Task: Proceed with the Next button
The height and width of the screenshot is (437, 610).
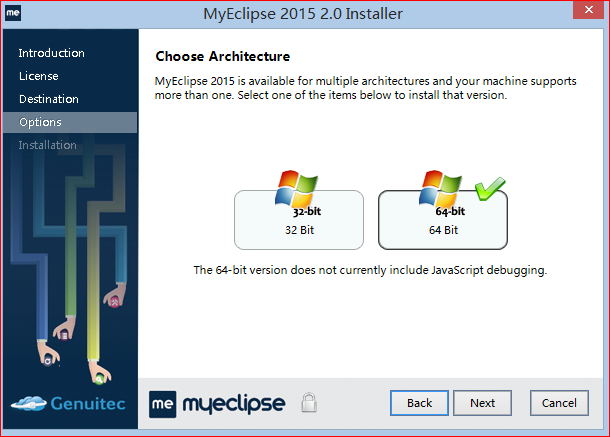Action: click(482, 403)
